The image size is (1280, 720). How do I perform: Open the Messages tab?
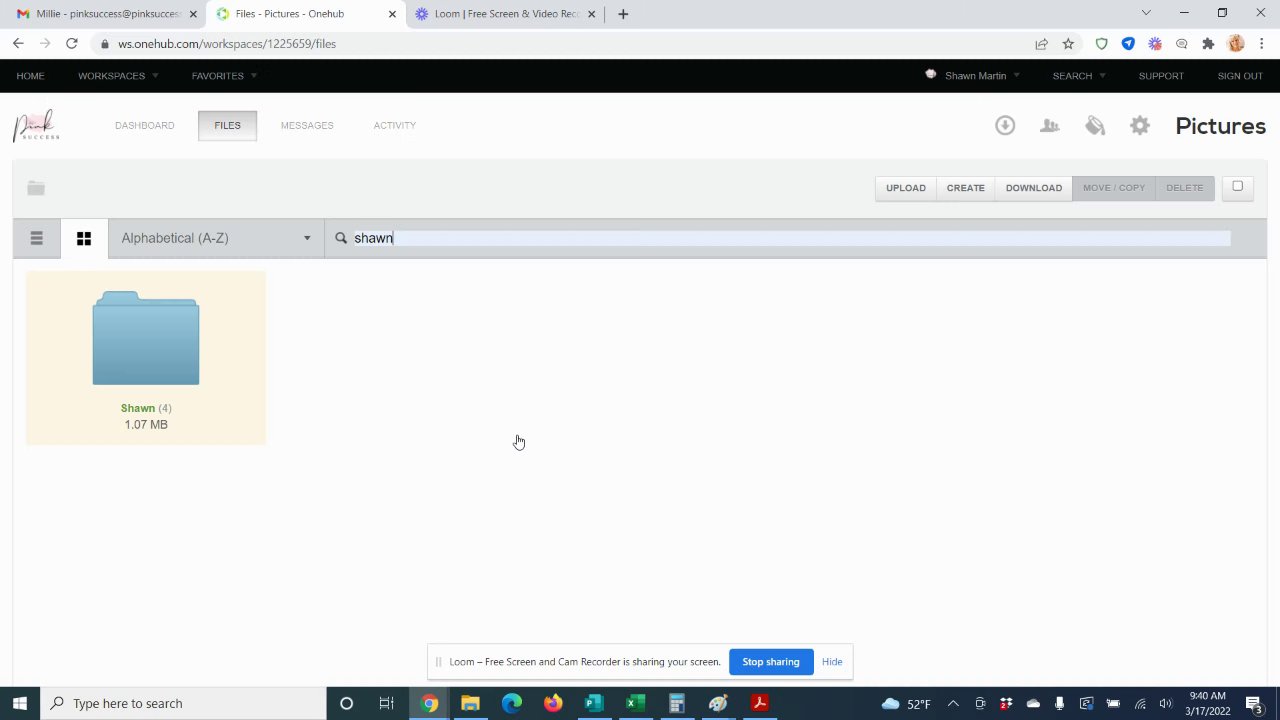point(307,125)
